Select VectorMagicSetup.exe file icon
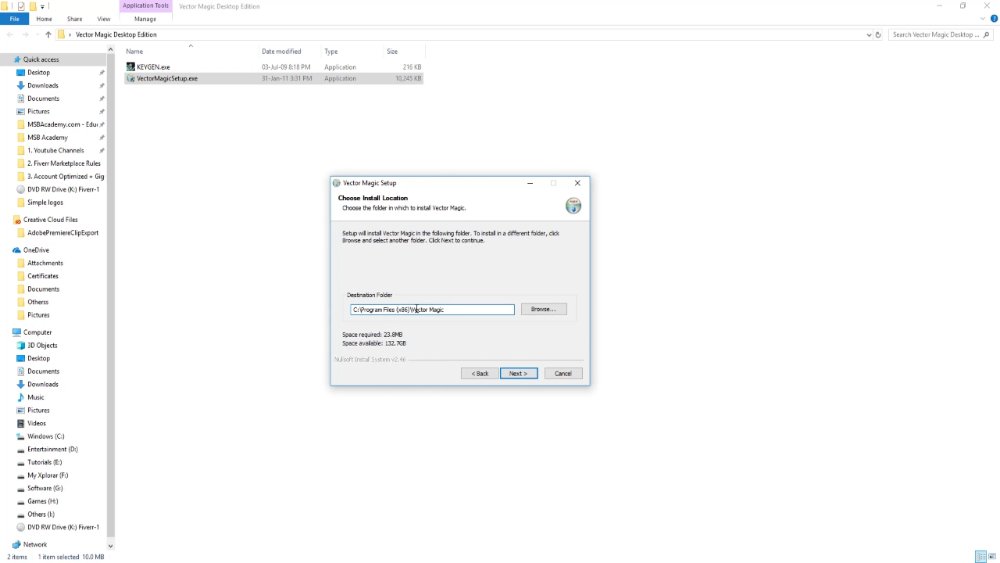Screen dimensions: 1000x563 point(130,78)
